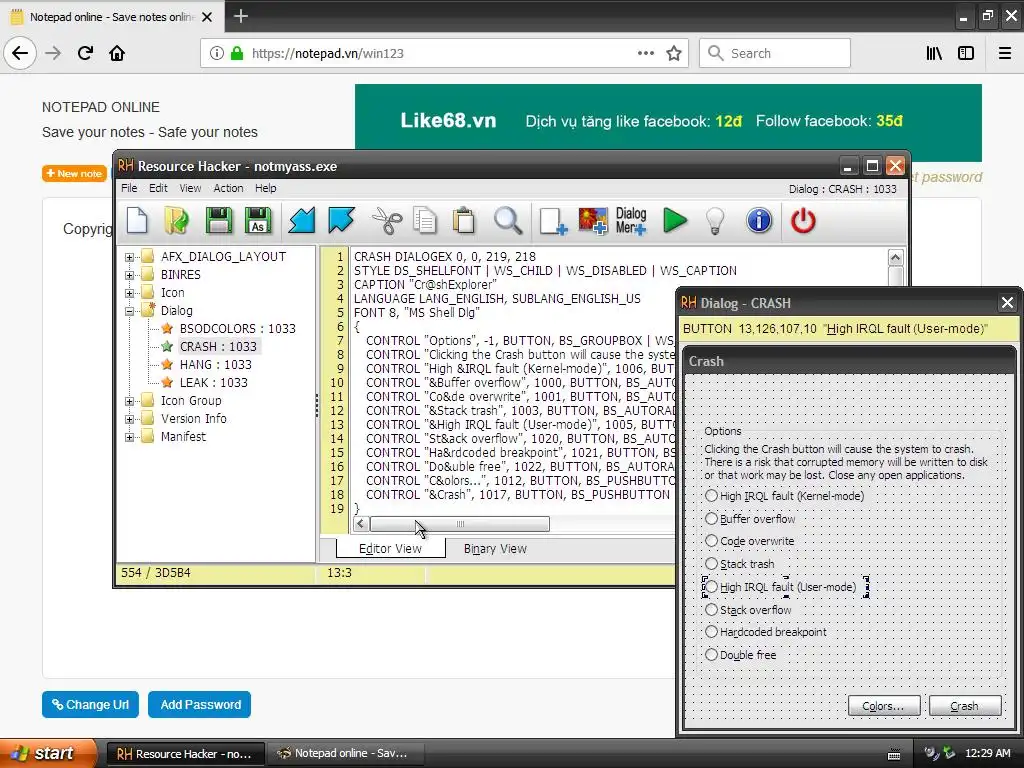Open the View menu
The width and height of the screenshot is (1024, 768).
point(190,188)
